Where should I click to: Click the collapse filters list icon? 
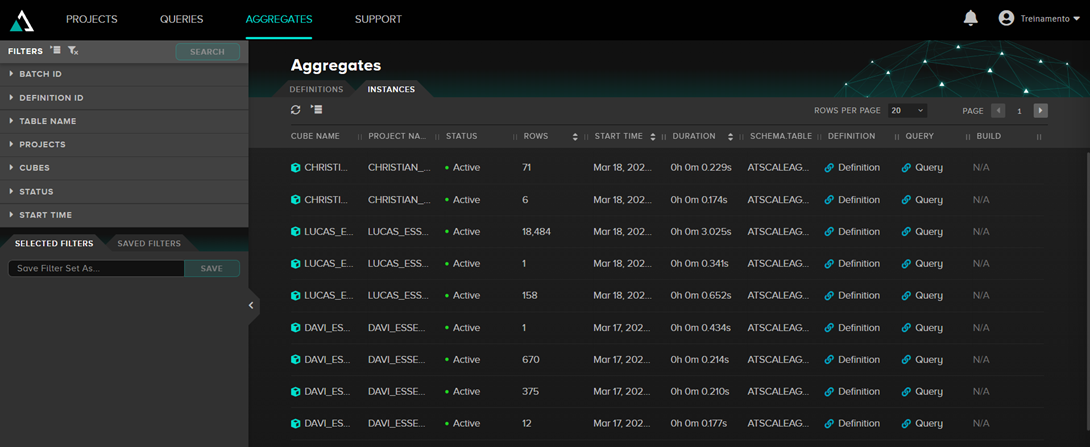(x=56, y=51)
